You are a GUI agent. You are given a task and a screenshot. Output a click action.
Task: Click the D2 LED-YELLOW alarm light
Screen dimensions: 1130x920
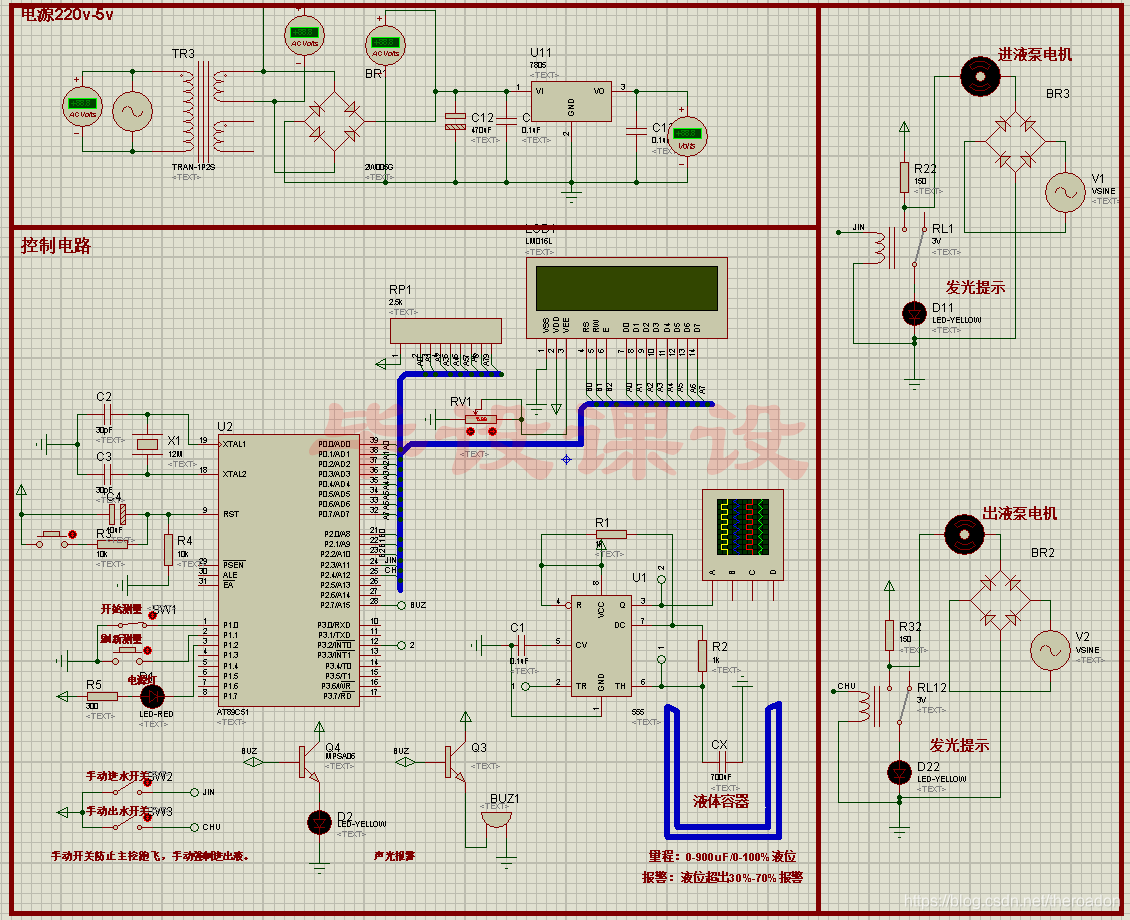pyautogui.click(x=319, y=822)
